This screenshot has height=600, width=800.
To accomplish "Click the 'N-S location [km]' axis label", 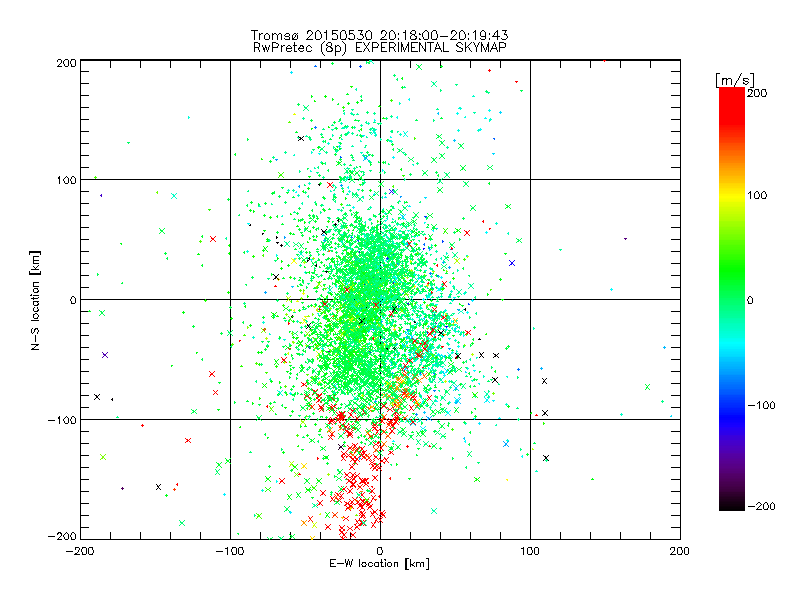I will click(x=35, y=301).
